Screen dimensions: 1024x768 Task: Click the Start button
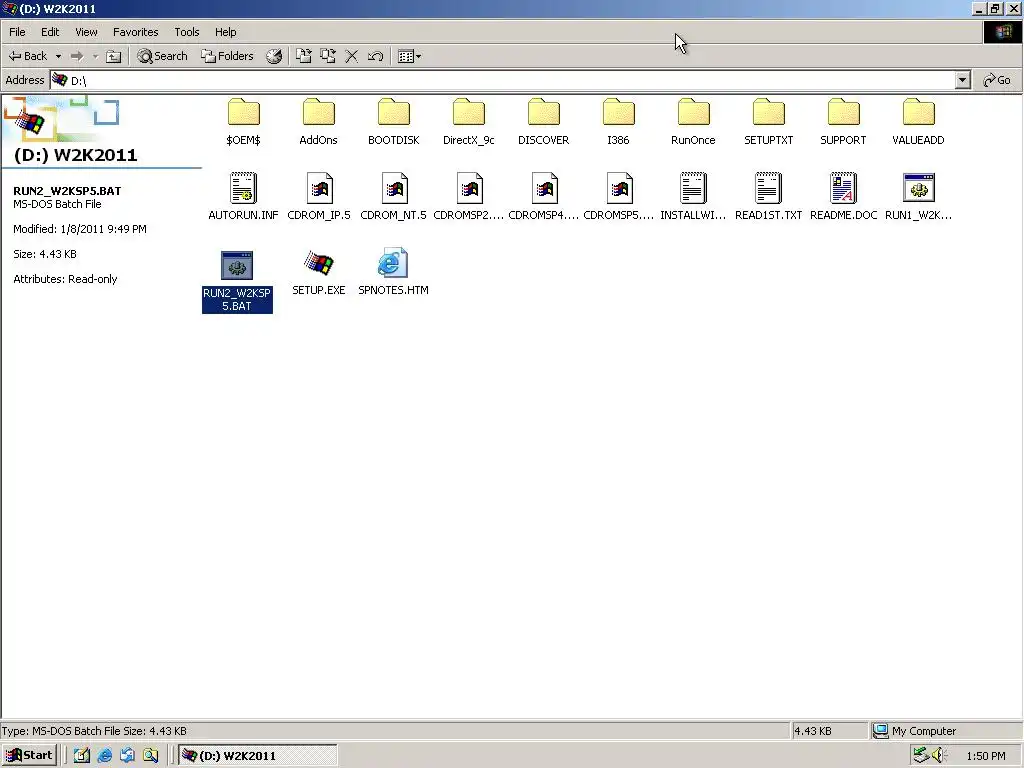coord(29,756)
